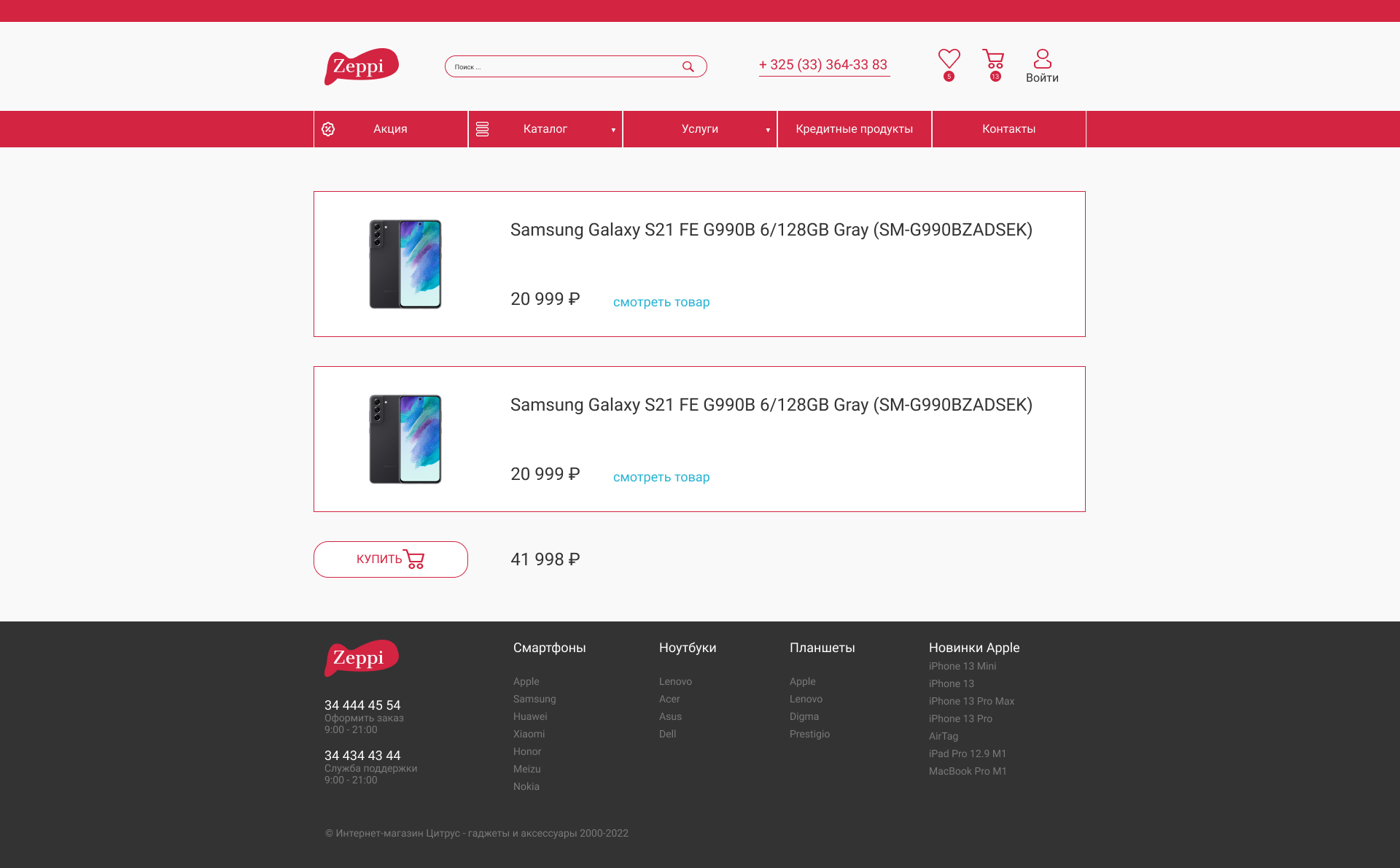Open the favorites heart icon
This screenshot has height=868, width=1400.
pyautogui.click(x=949, y=58)
